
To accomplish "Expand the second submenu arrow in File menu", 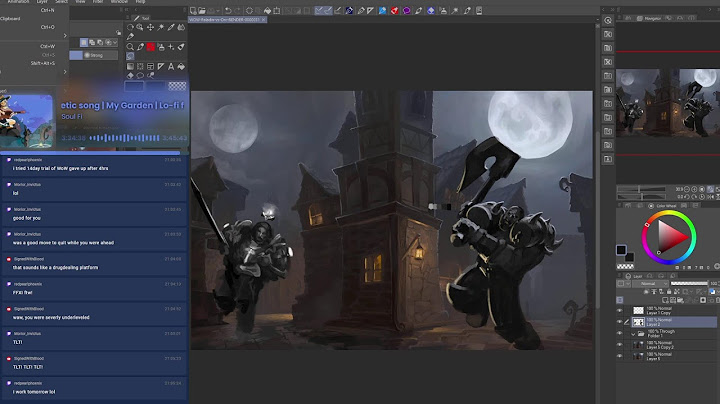I will [x=65, y=72].
